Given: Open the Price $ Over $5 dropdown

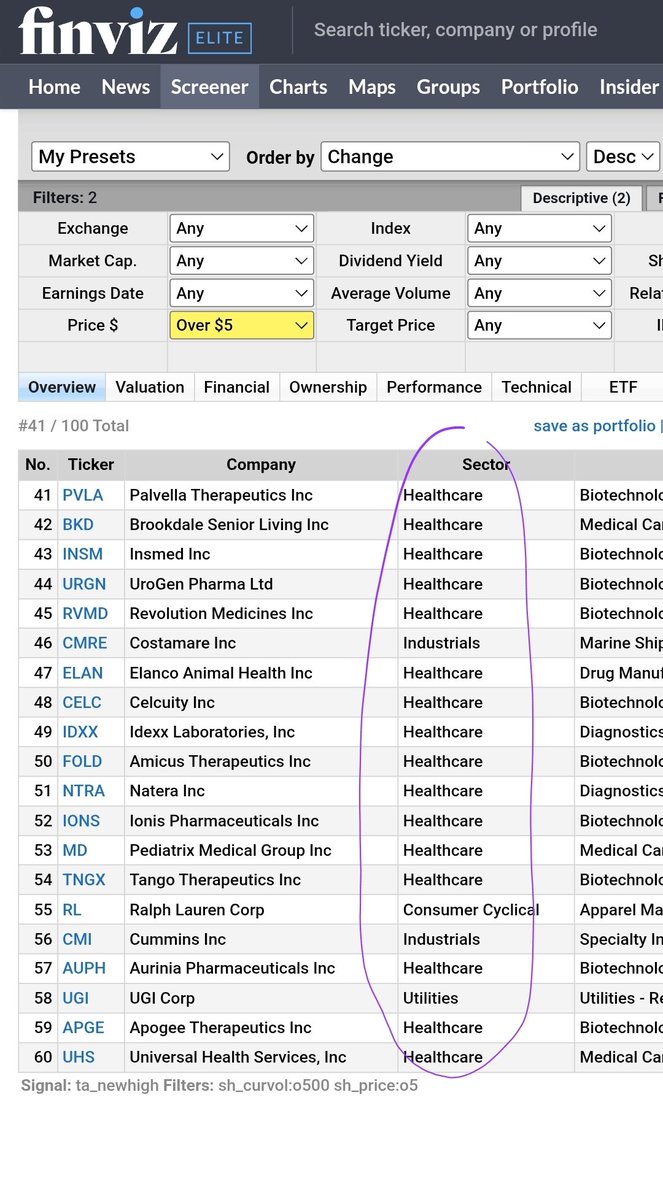Looking at the screenshot, I should click(241, 325).
